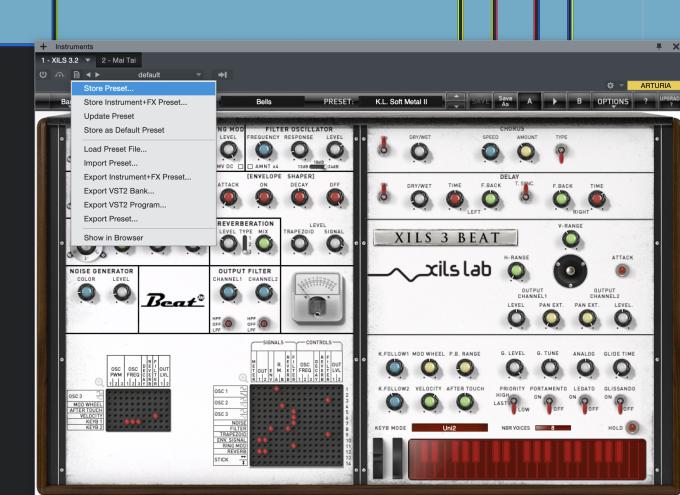Screen dimensions: 680x495
Task: Flip the PRIORITY high/low switch
Action: [513, 405]
